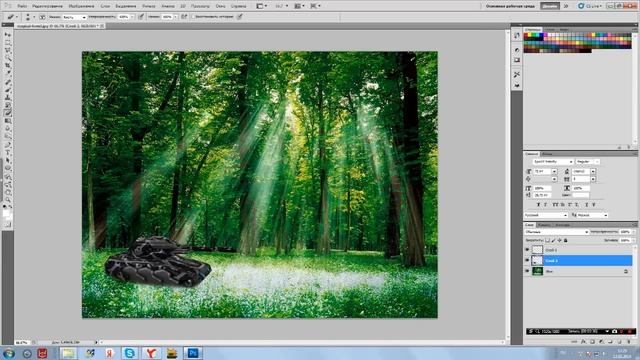Click the All Caps TT icon
Image resolution: width=640 pixels, height=360 pixels.
click(x=555, y=205)
